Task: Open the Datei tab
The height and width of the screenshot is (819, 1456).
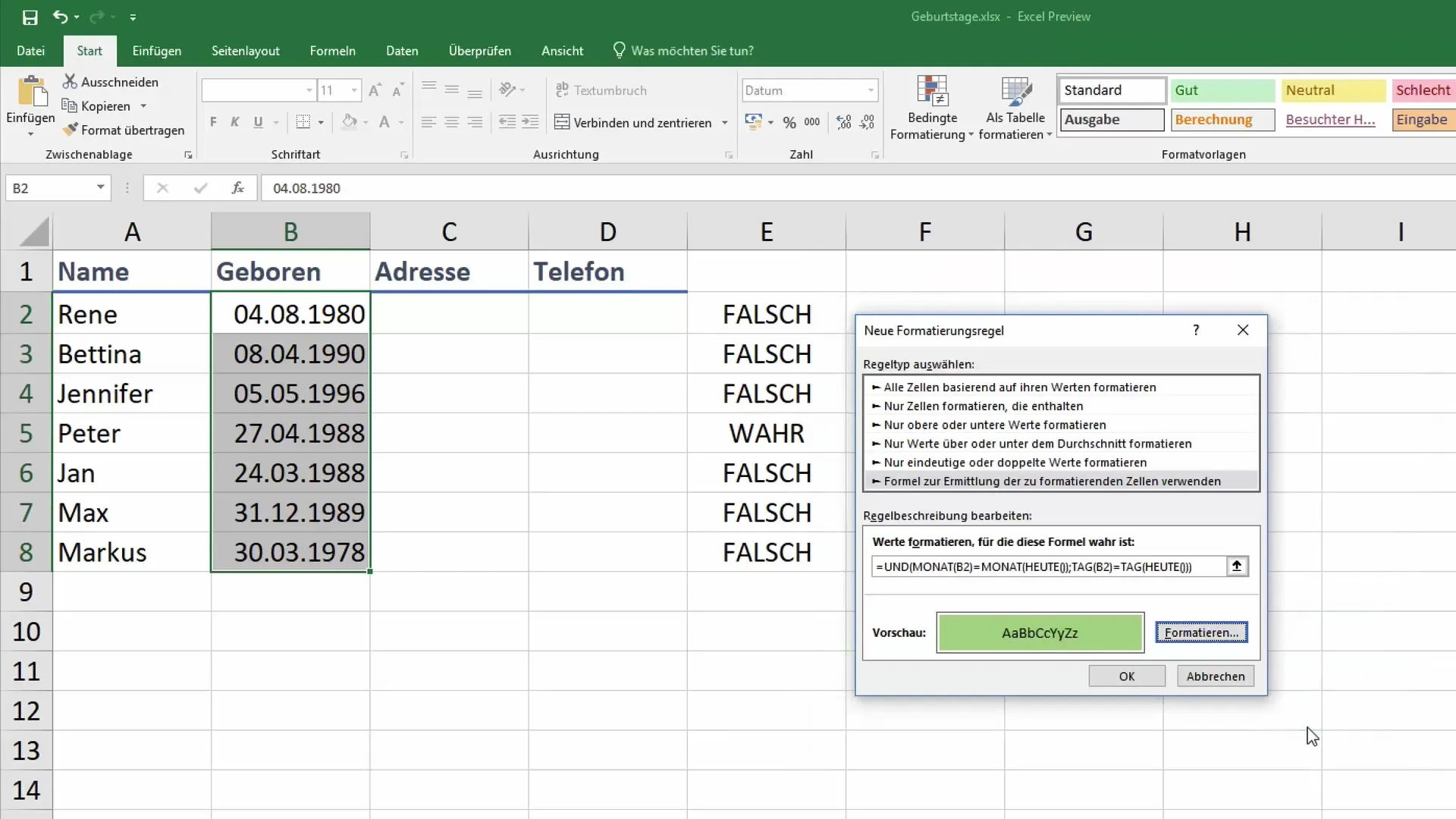Action: pyautogui.click(x=30, y=51)
